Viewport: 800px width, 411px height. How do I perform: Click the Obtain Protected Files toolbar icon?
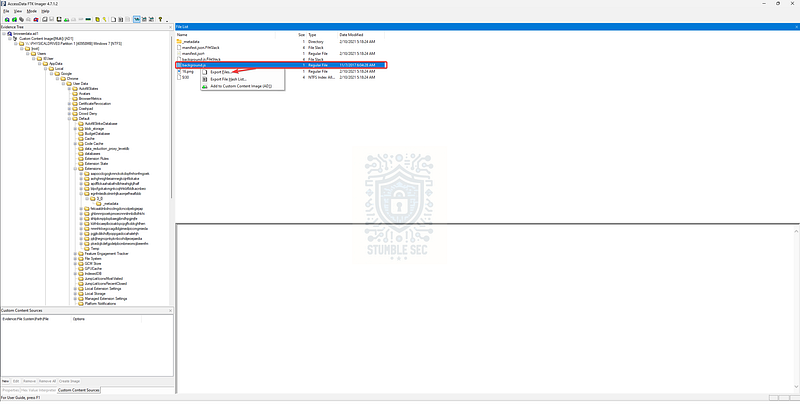(x=97, y=19)
